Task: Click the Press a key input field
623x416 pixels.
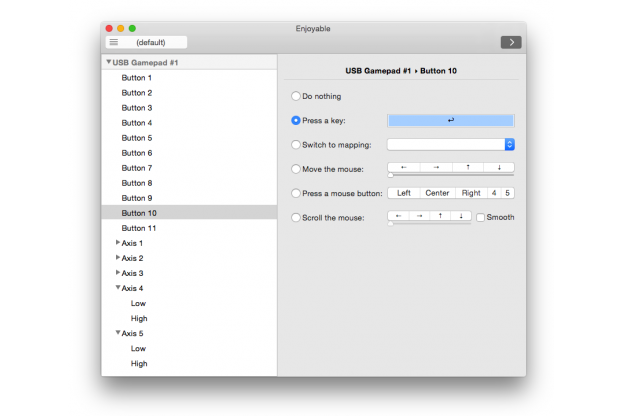Action: pyautogui.click(x=451, y=120)
